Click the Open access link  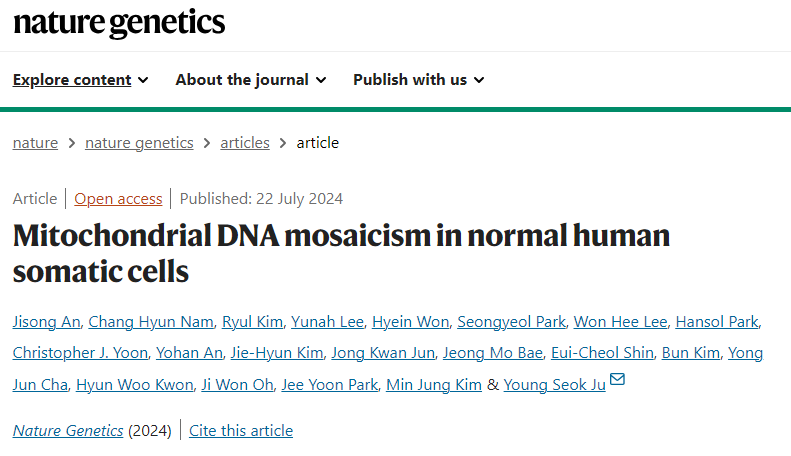pos(118,199)
